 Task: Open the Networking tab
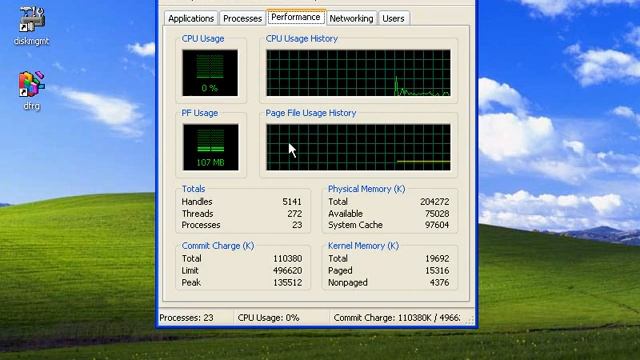pyautogui.click(x=351, y=18)
